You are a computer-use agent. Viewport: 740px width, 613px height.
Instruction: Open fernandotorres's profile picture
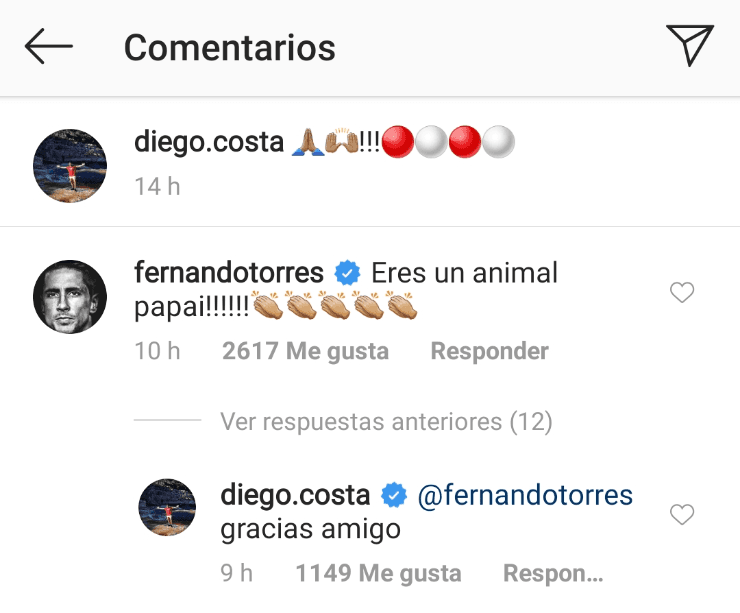pyautogui.click(x=70, y=297)
